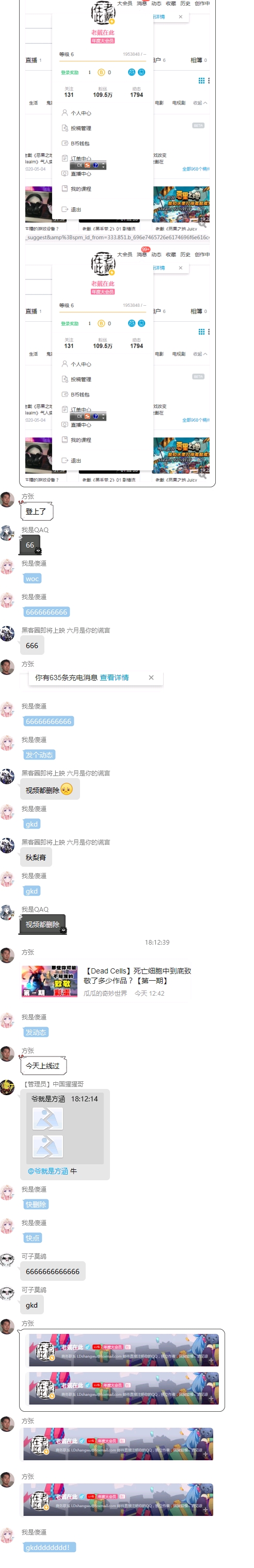The width and height of the screenshot is (254, 1568).
Task: Open the framed double 老戴在此 banner image
Action: (122, 1370)
